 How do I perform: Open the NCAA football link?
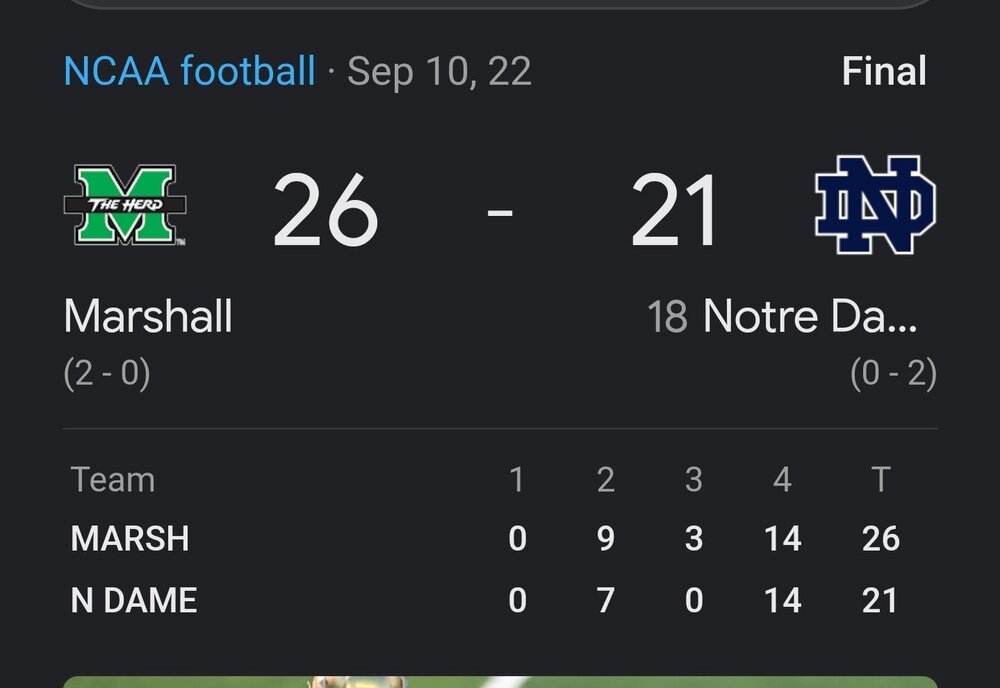pyautogui.click(x=190, y=72)
